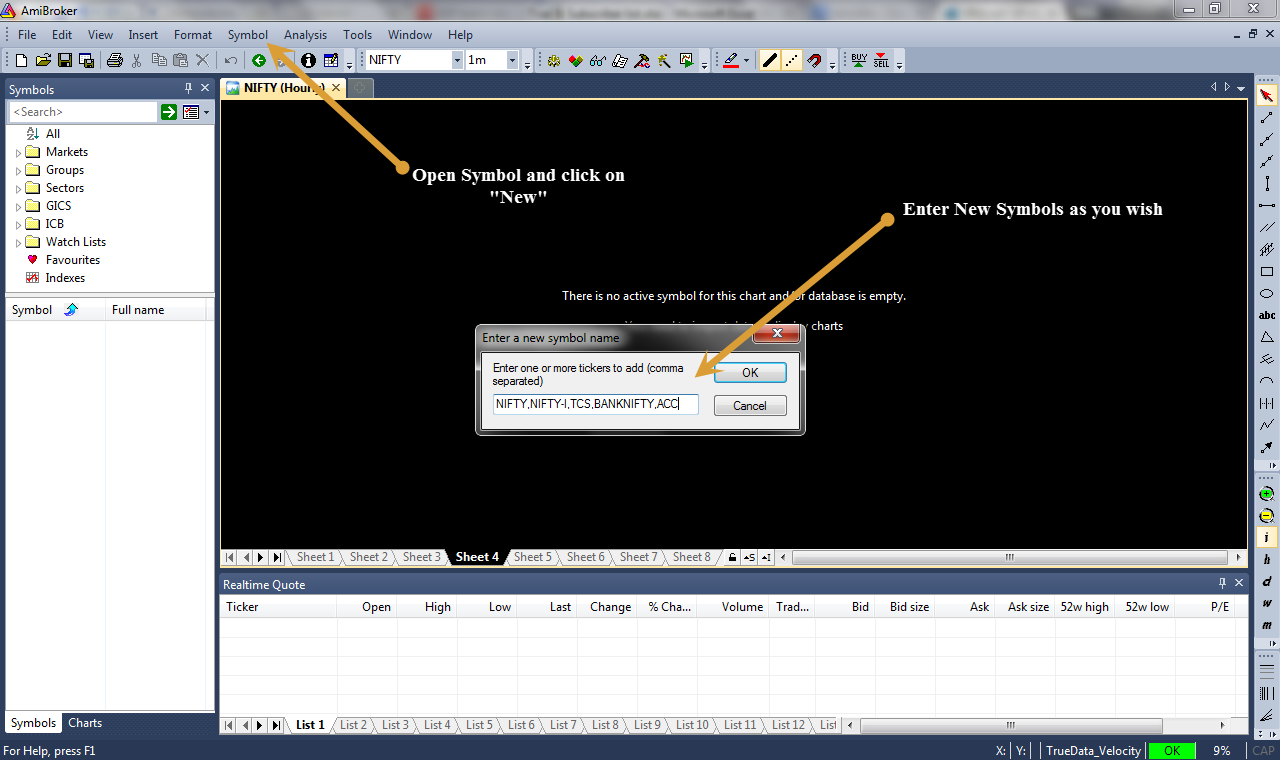The width and height of the screenshot is (1280, 760).
Task: Click the Favourites item in symbols tree
Action: (x=73, y=260)
